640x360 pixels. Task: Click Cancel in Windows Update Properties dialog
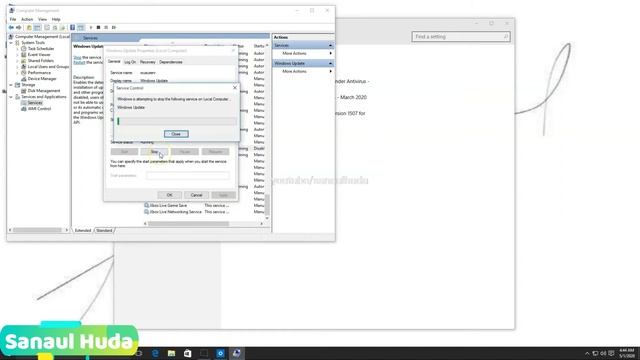click(196, 195)
